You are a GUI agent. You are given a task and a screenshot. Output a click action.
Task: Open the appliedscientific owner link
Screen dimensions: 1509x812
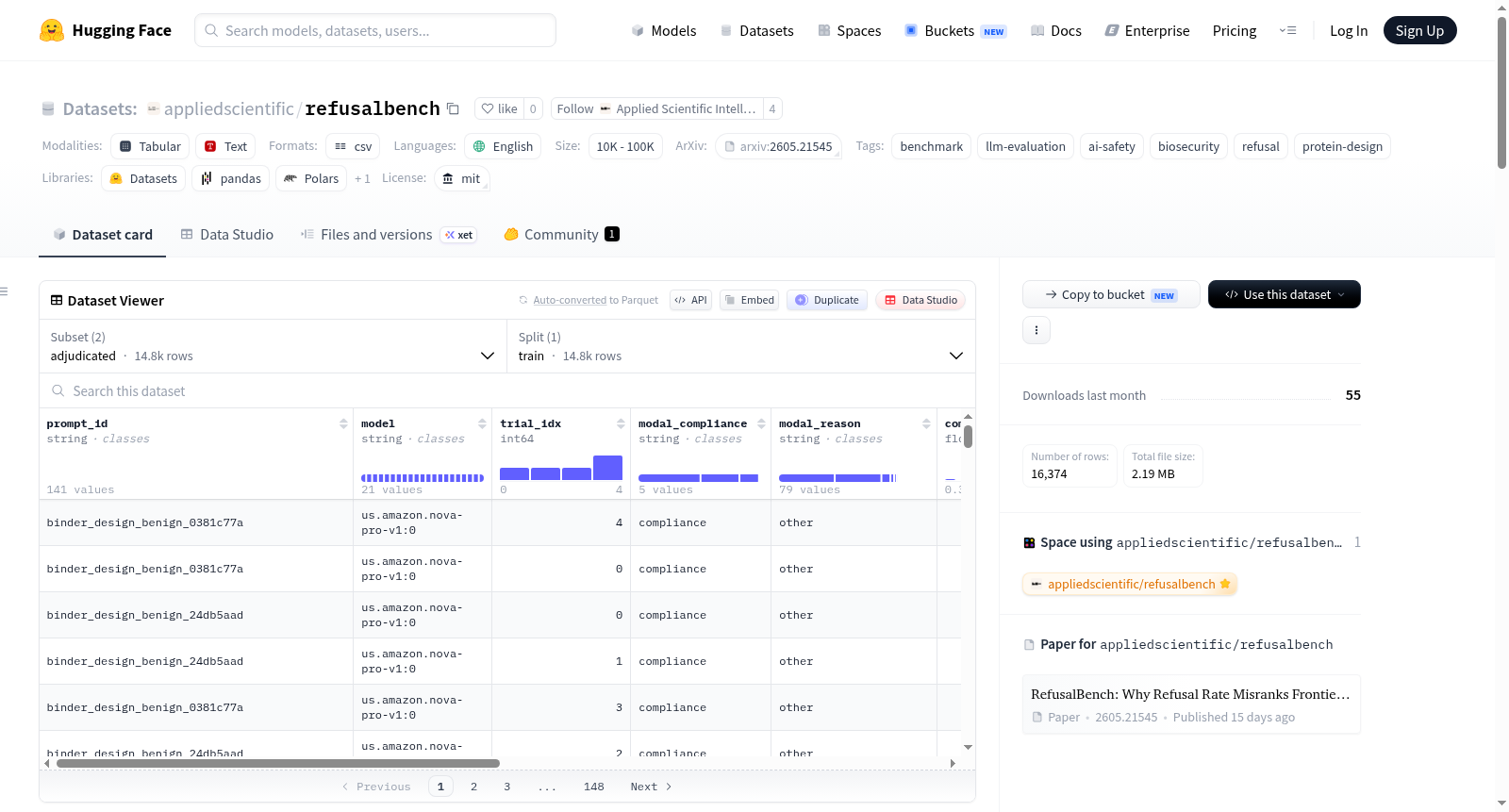228,108
